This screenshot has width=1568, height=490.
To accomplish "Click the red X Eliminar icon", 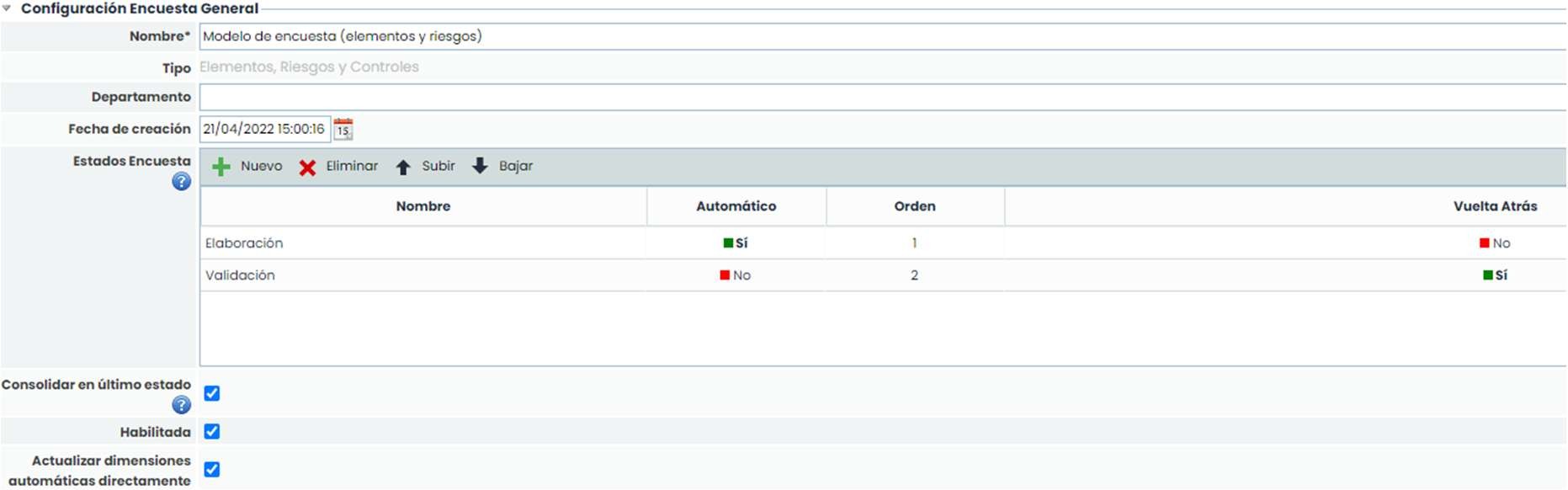I will tap(307, 168).
